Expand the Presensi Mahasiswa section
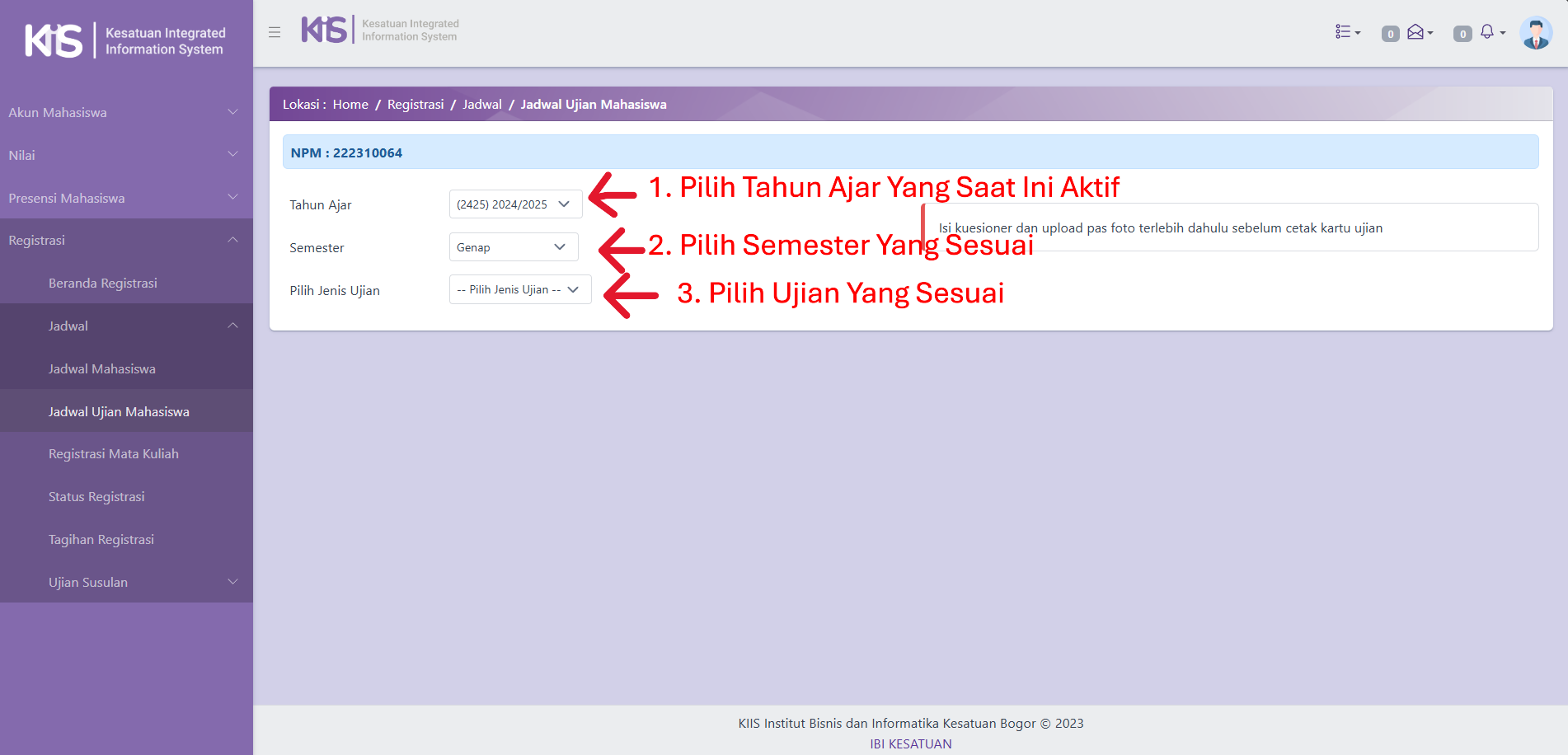 pos(124,199)
